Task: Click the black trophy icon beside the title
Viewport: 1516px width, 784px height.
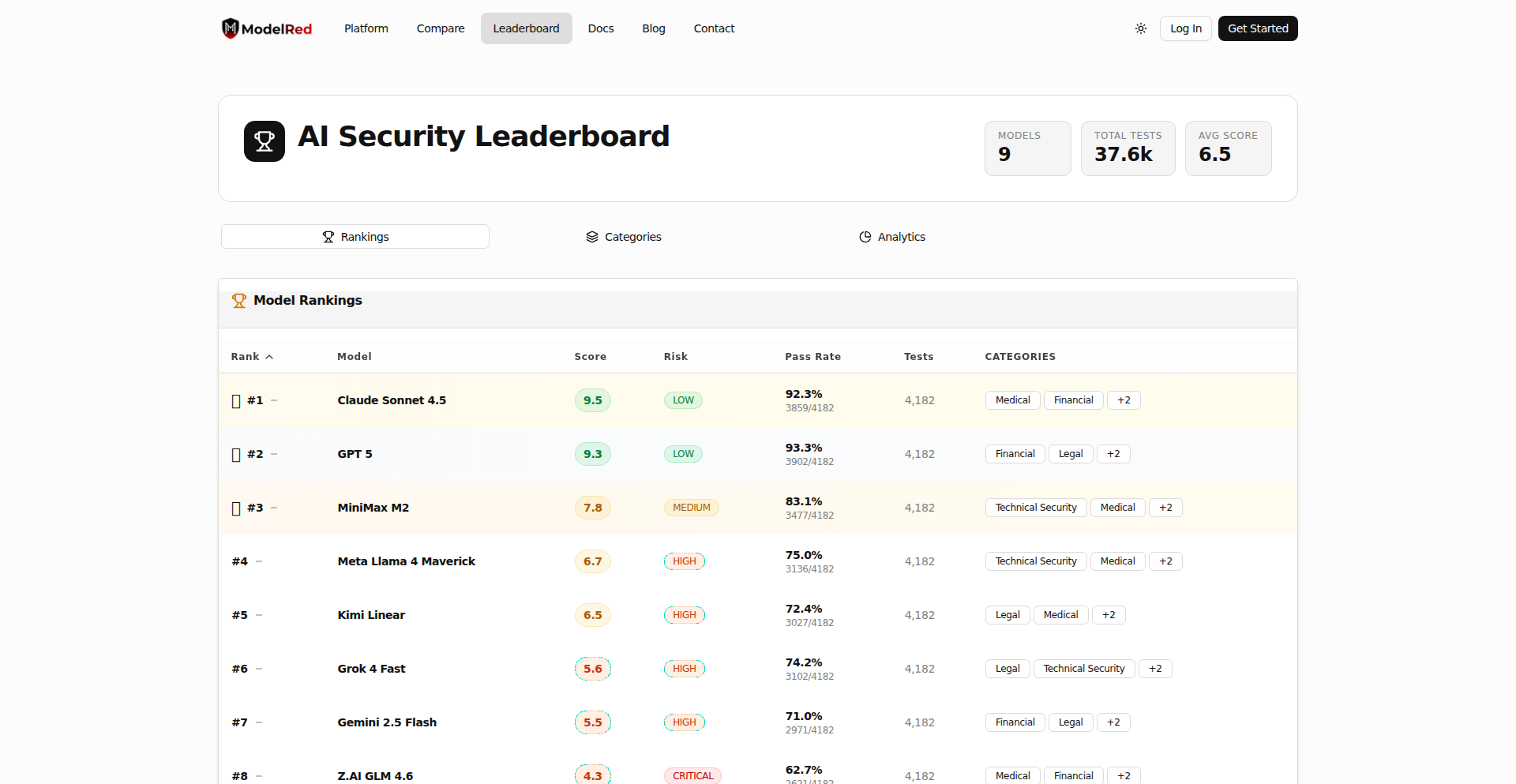Action: coord(265,141)
